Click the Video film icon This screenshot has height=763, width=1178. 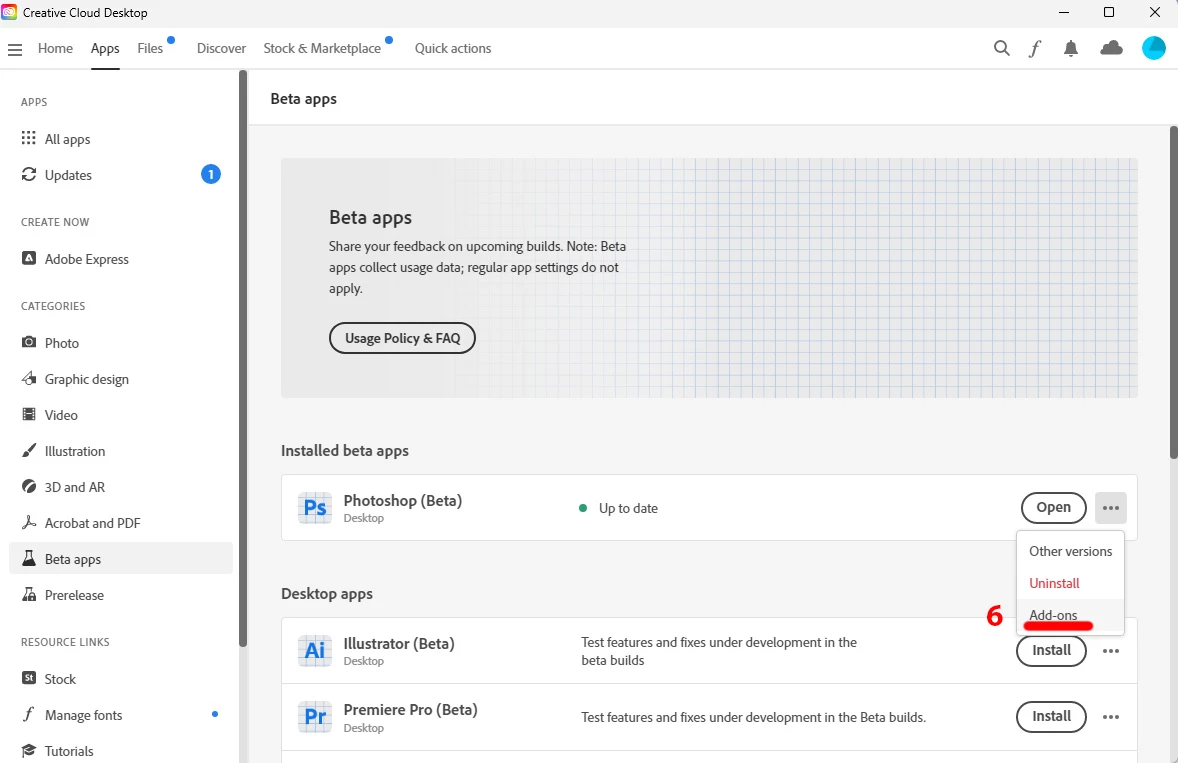coord(29,415)
